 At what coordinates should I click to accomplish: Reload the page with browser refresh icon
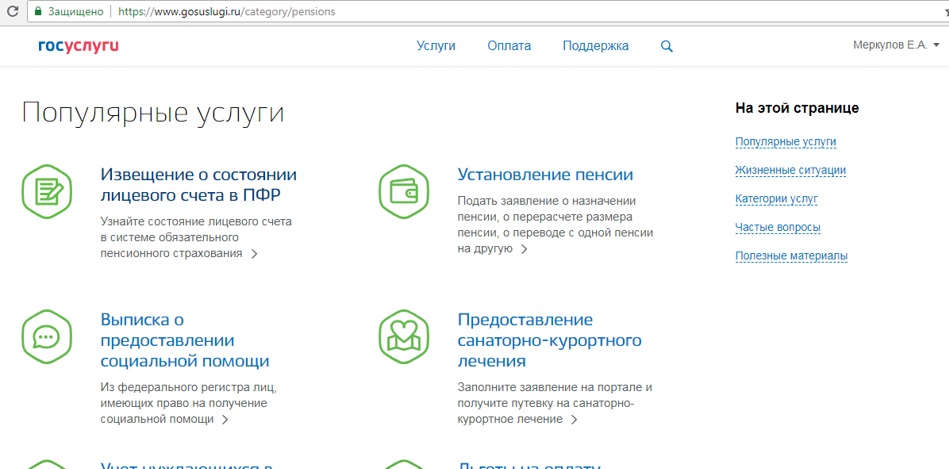(10, 12)
